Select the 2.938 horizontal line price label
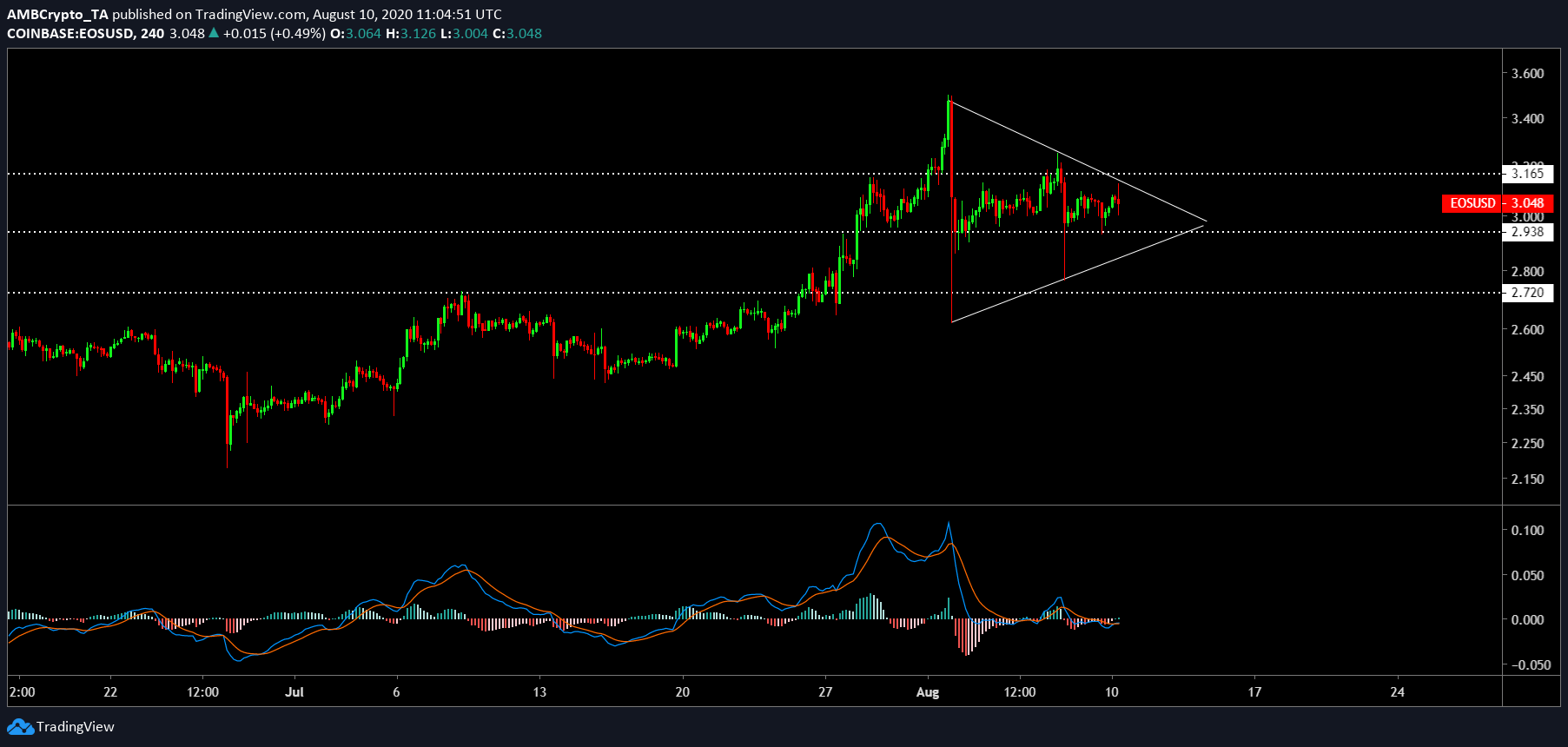The height and width of the screenshot is (747, 1568). [x=1527, y=232]
